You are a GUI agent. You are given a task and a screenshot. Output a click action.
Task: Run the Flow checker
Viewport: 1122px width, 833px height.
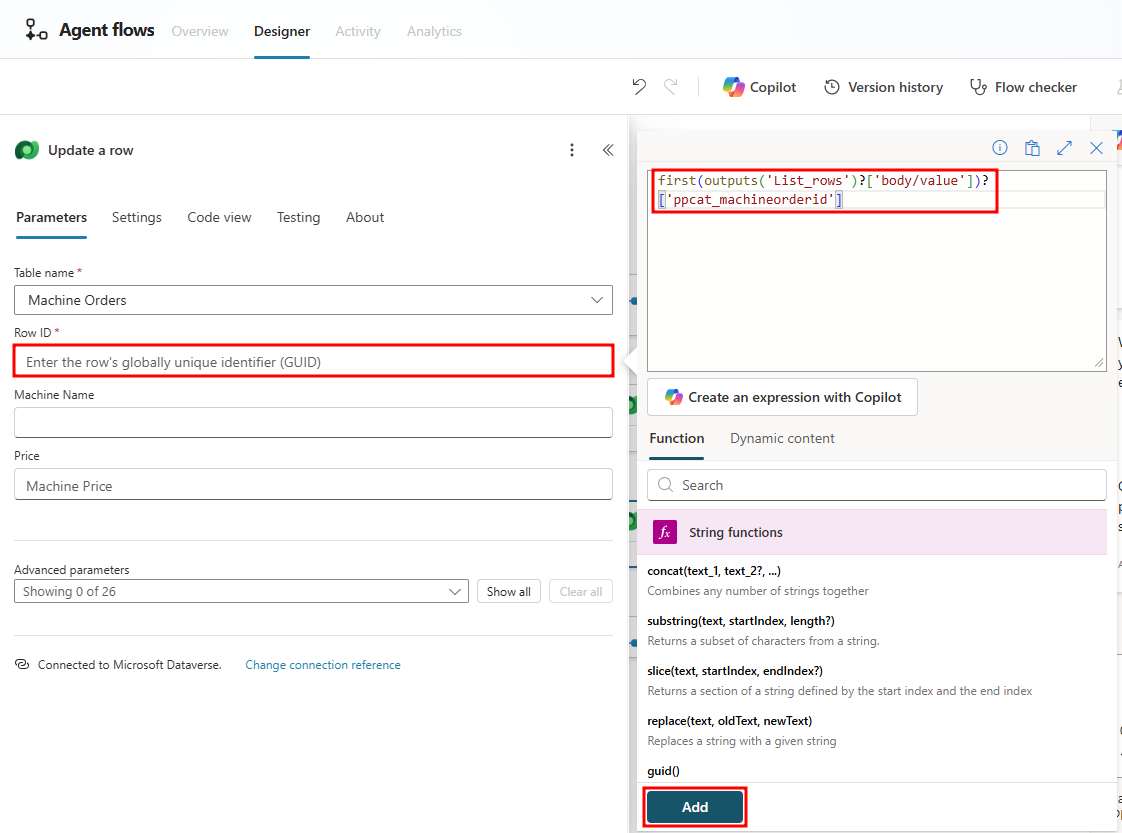click(x=1023, y=87)
